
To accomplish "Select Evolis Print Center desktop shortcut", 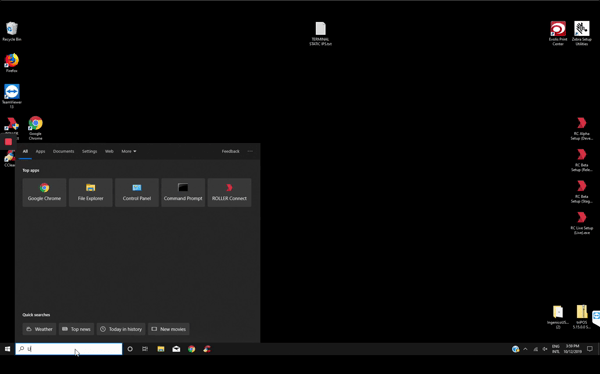I will click(558, 34).
